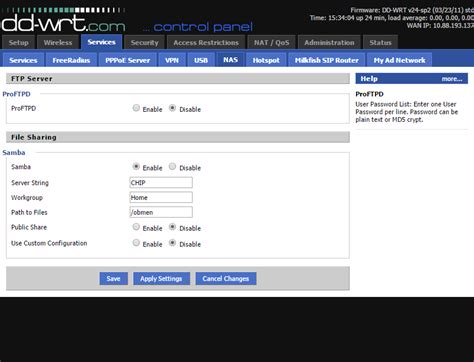
Task: Click the Apply Settings button
Action: point(161,278)
